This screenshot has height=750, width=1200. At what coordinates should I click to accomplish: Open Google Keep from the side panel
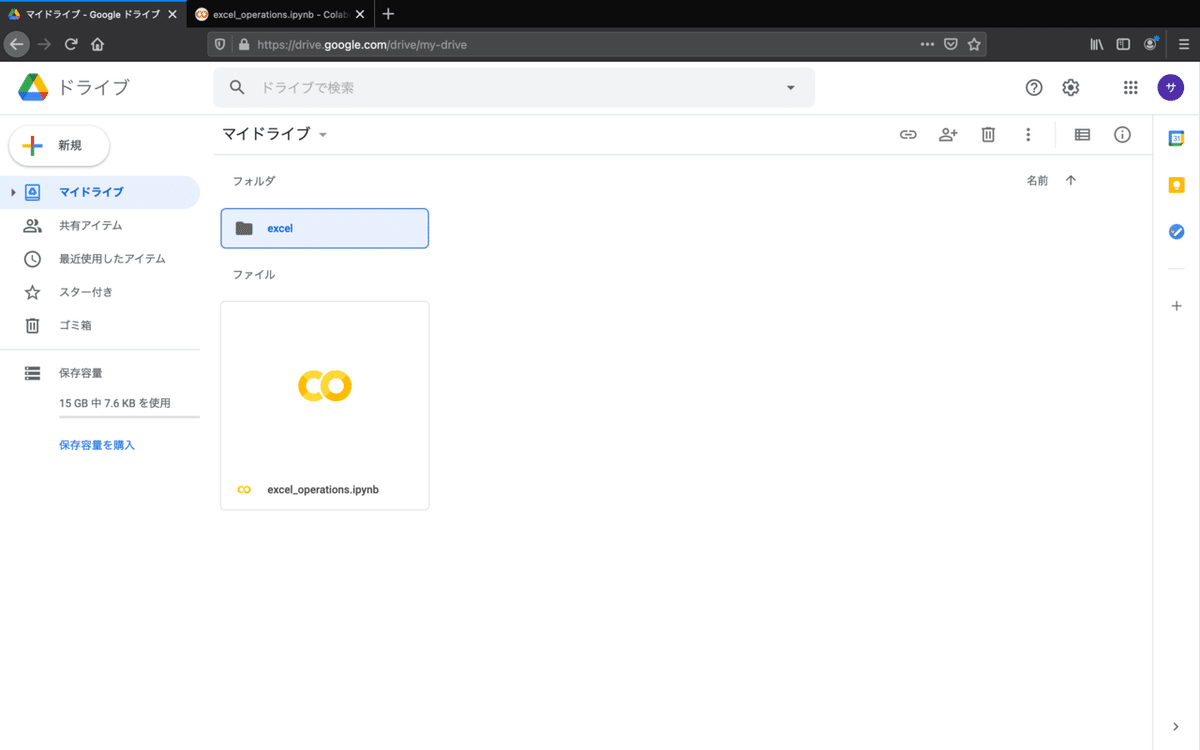(1176, 184)
